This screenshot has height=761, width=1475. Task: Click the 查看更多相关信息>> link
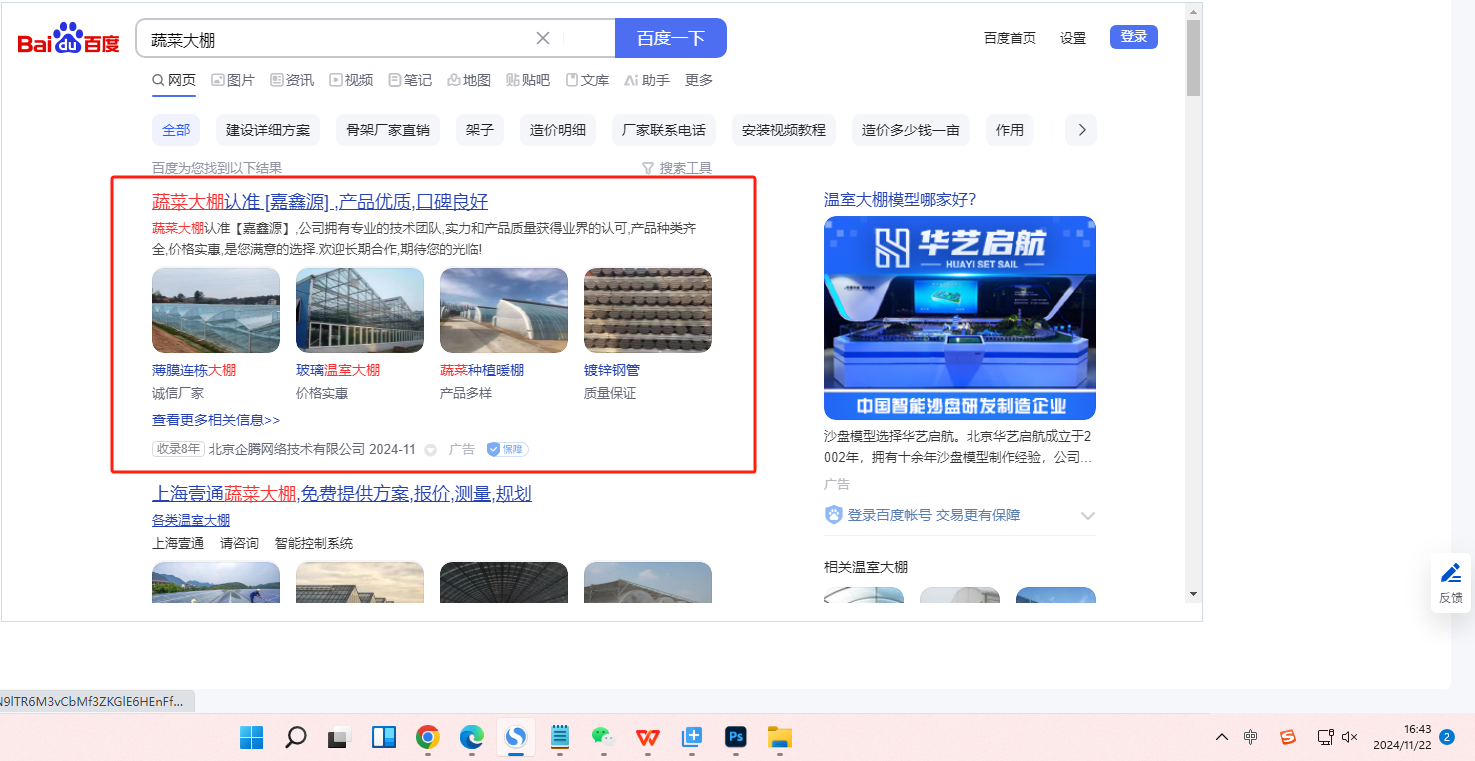(x=216, y=420)
